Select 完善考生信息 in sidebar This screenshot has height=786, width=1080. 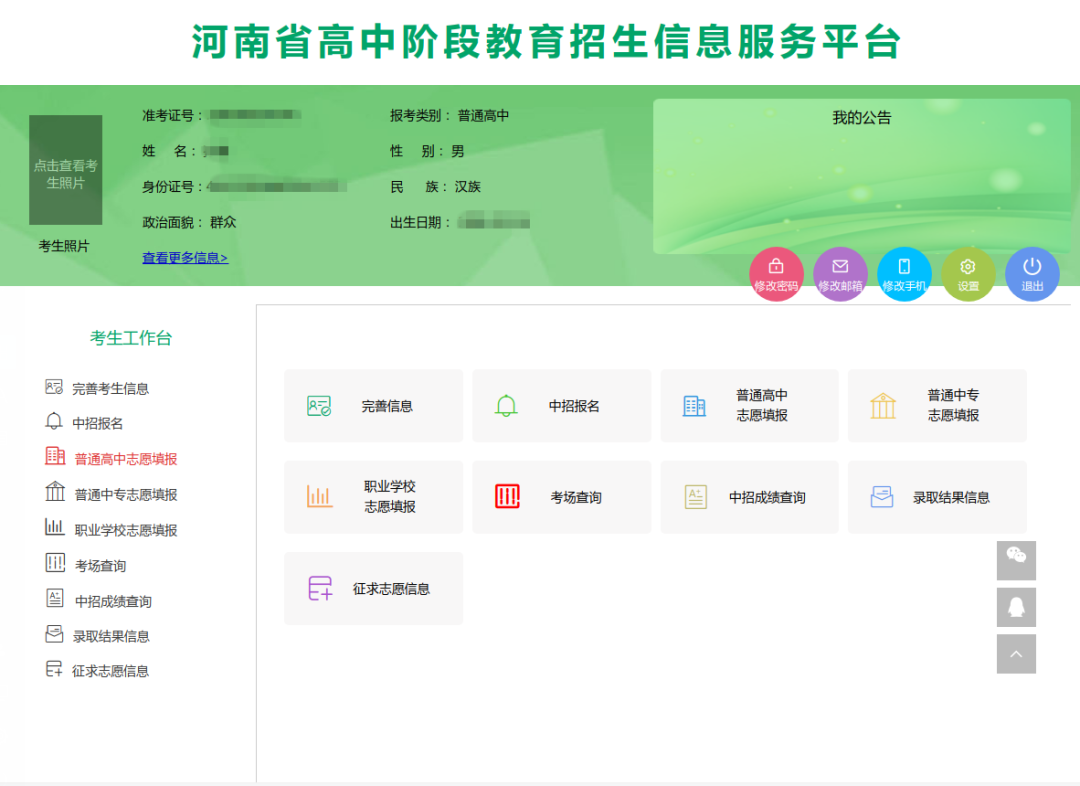110,388
